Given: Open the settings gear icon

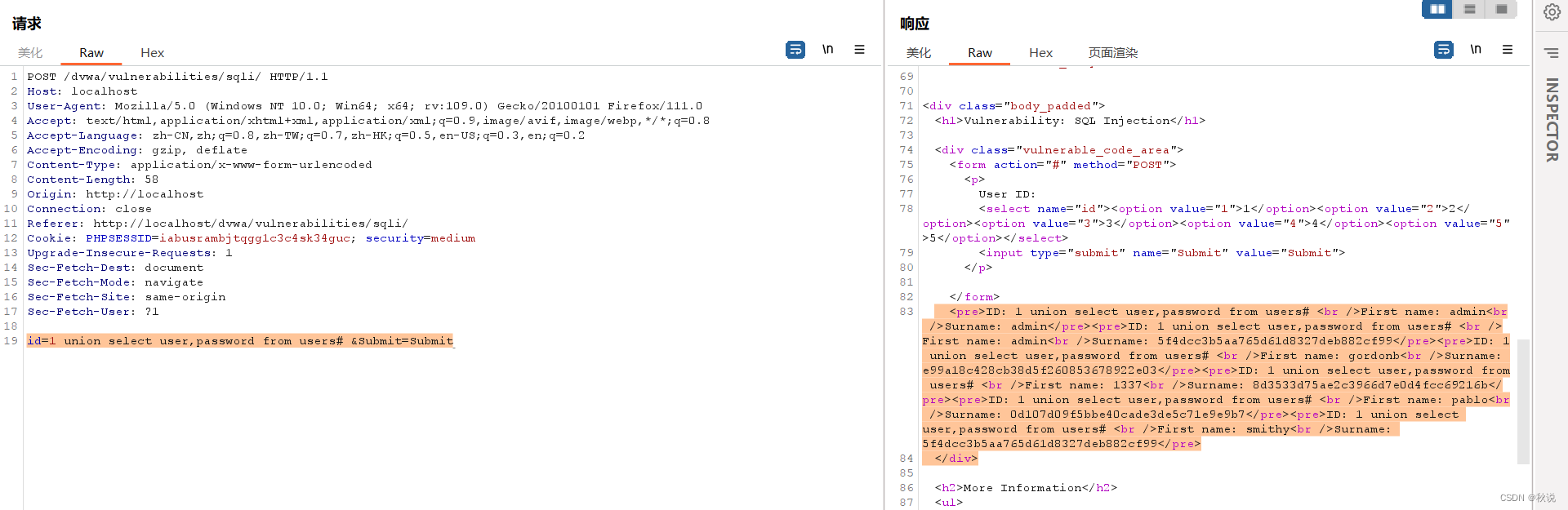Looking at the screenshot, I should [x=1552, y=12].
